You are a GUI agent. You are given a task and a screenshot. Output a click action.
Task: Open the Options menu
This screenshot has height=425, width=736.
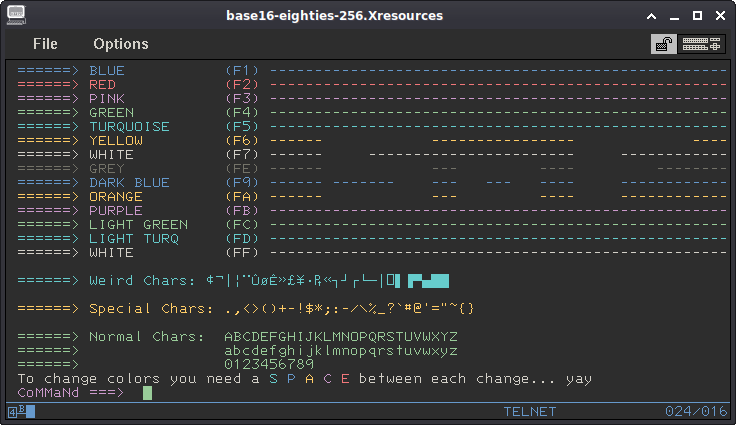coord(121,44)
